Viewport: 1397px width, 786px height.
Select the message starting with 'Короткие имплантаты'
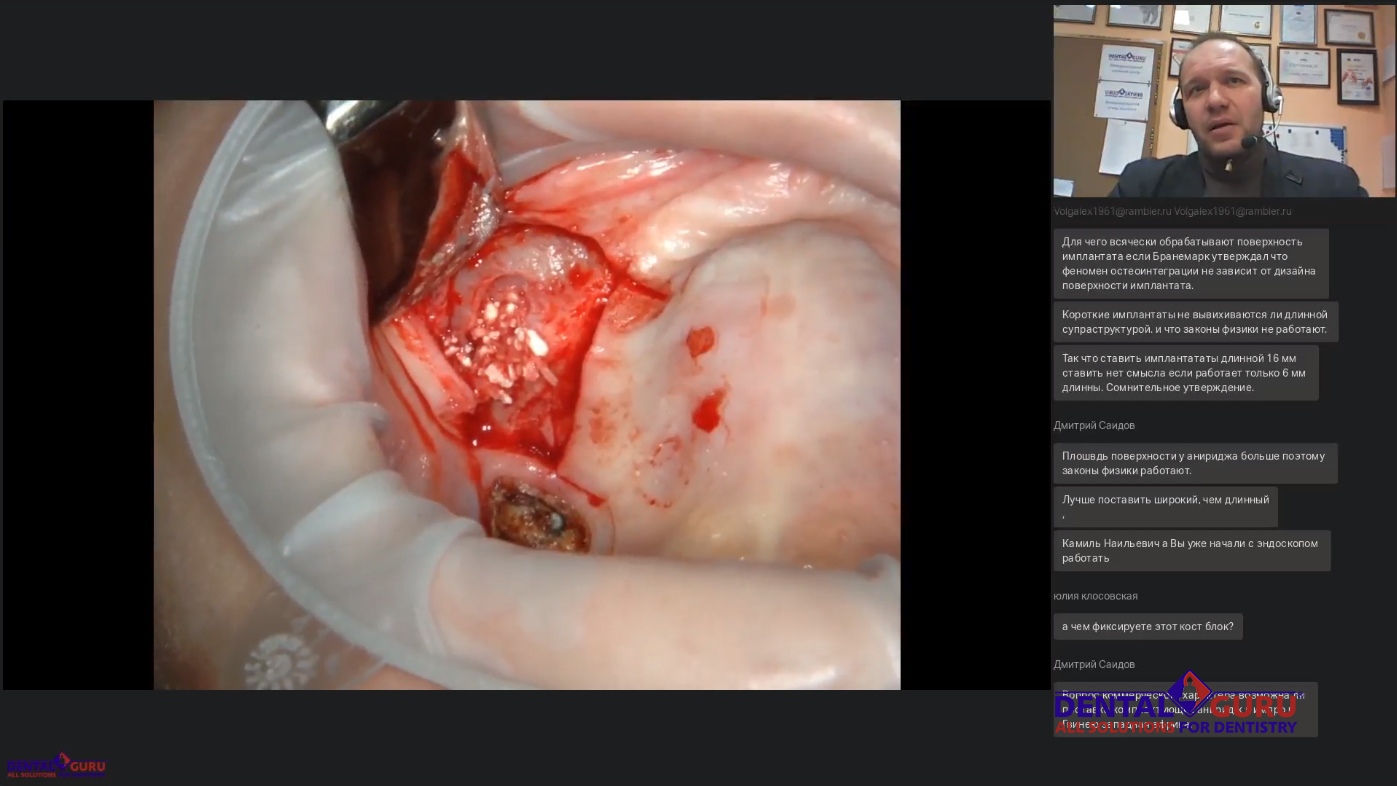coord(1194,322)
